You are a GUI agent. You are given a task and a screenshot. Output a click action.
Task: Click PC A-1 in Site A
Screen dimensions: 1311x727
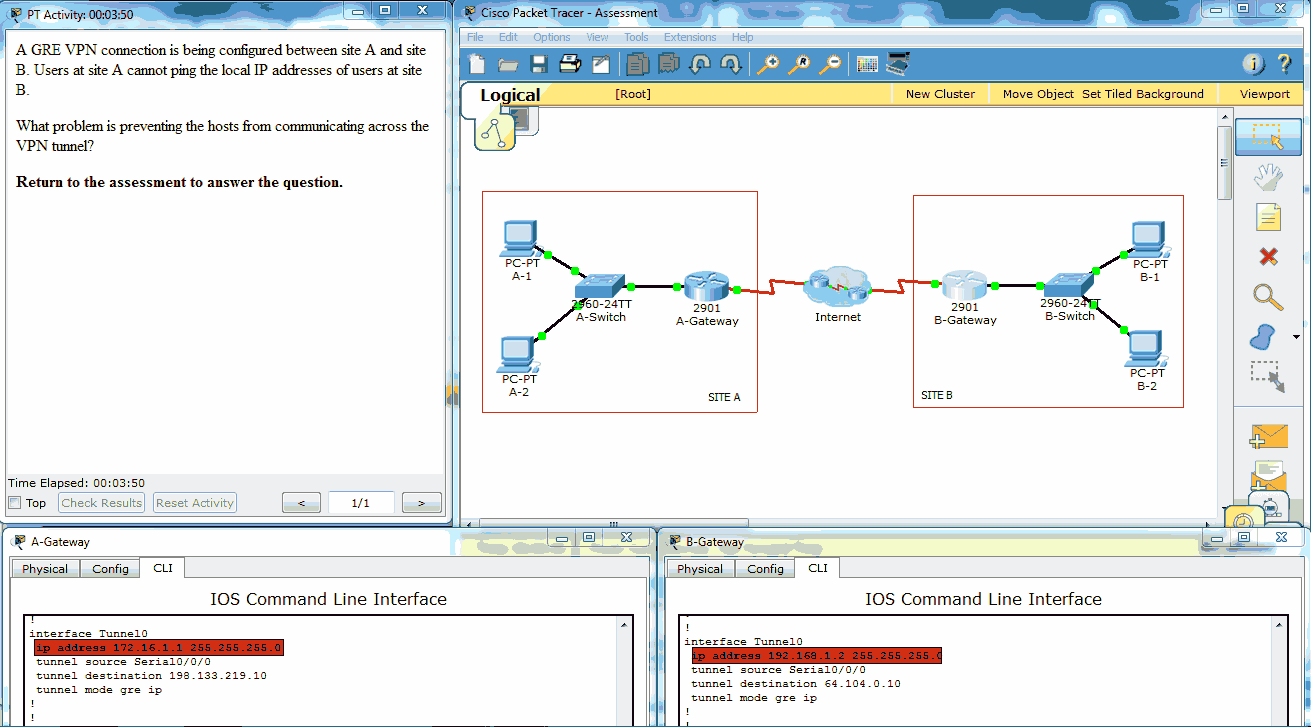point(520,239)
